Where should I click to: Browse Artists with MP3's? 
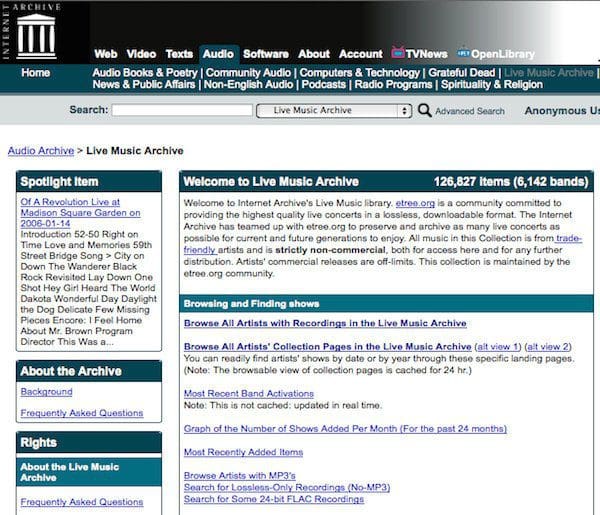pyautogui.click(x=240, y=476)
